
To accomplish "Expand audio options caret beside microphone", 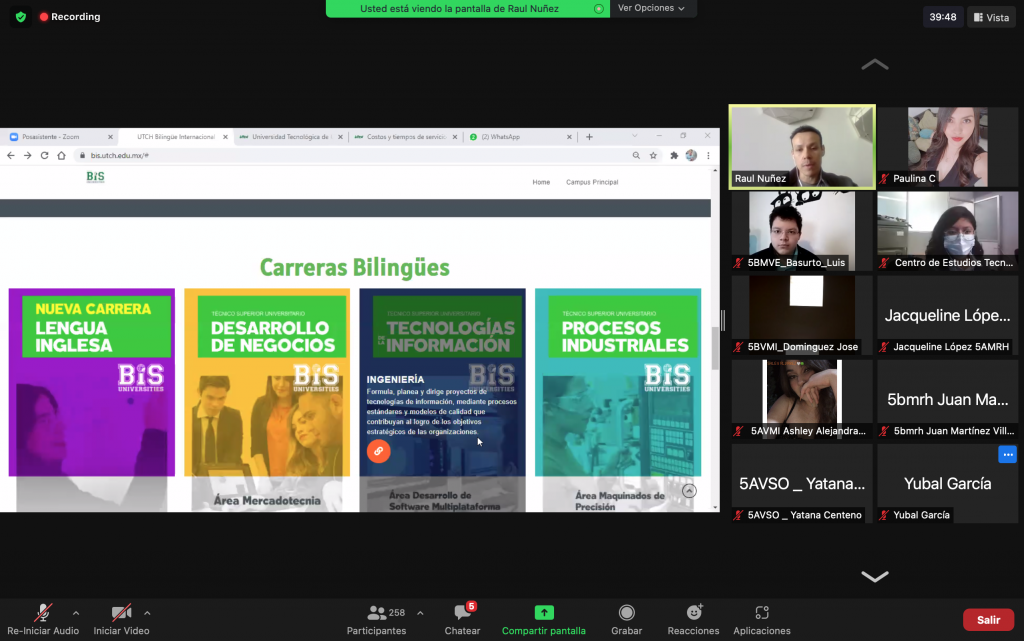I will click(x=76, y=613).
